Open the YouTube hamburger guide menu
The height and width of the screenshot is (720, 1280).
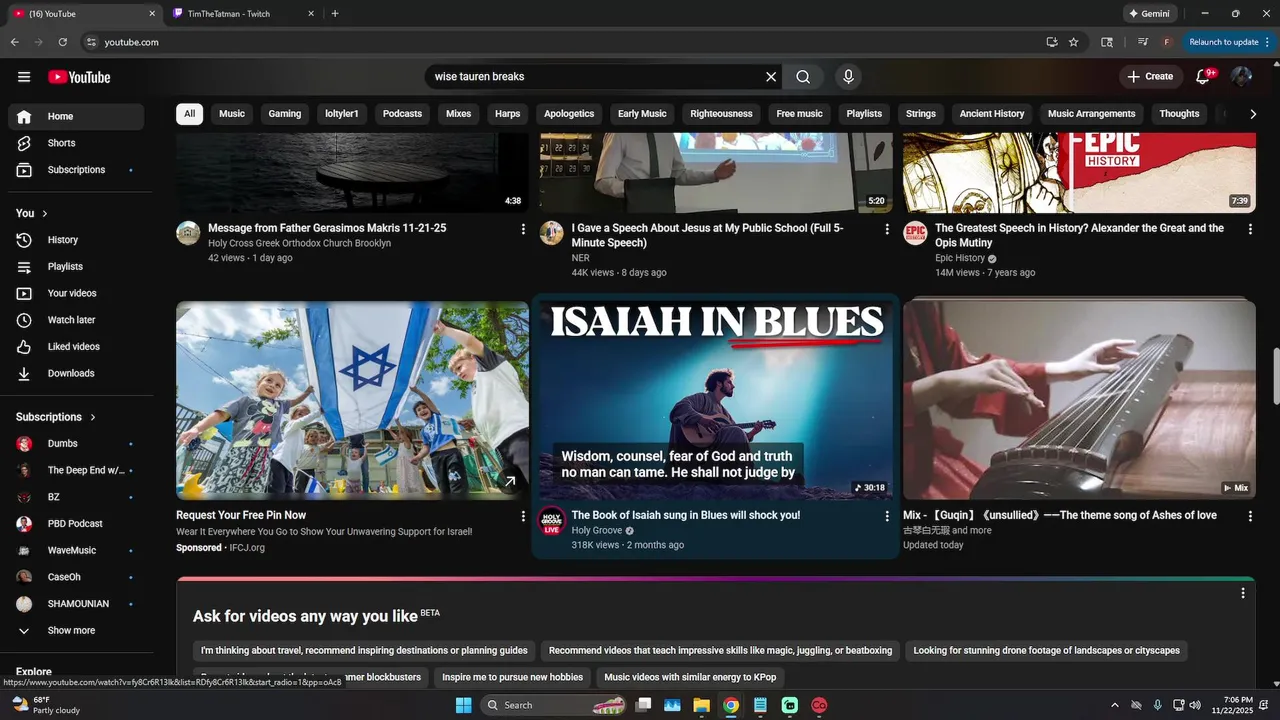coord(24,77)
